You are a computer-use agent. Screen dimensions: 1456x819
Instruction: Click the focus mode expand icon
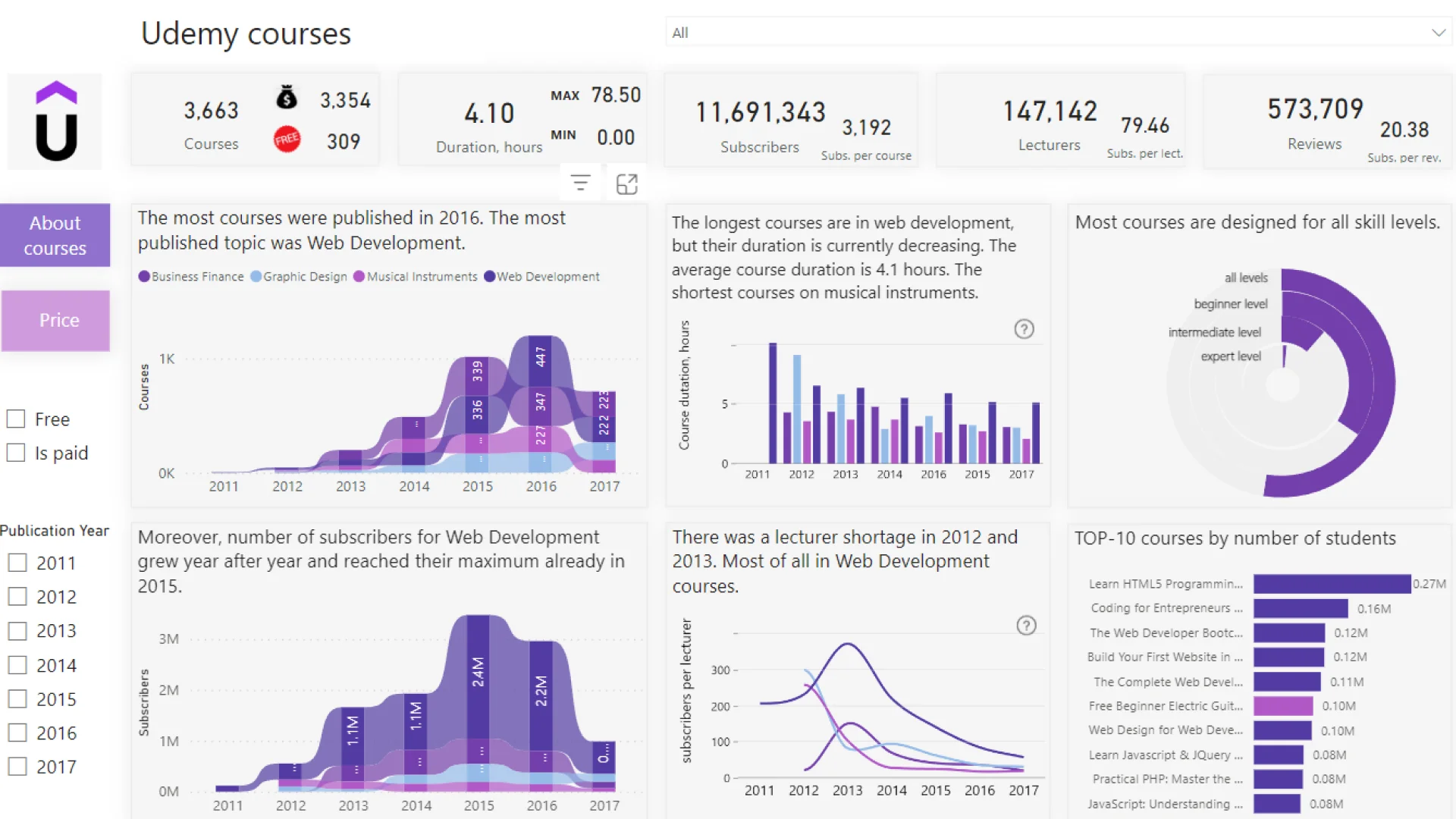(x=627, y=184)
